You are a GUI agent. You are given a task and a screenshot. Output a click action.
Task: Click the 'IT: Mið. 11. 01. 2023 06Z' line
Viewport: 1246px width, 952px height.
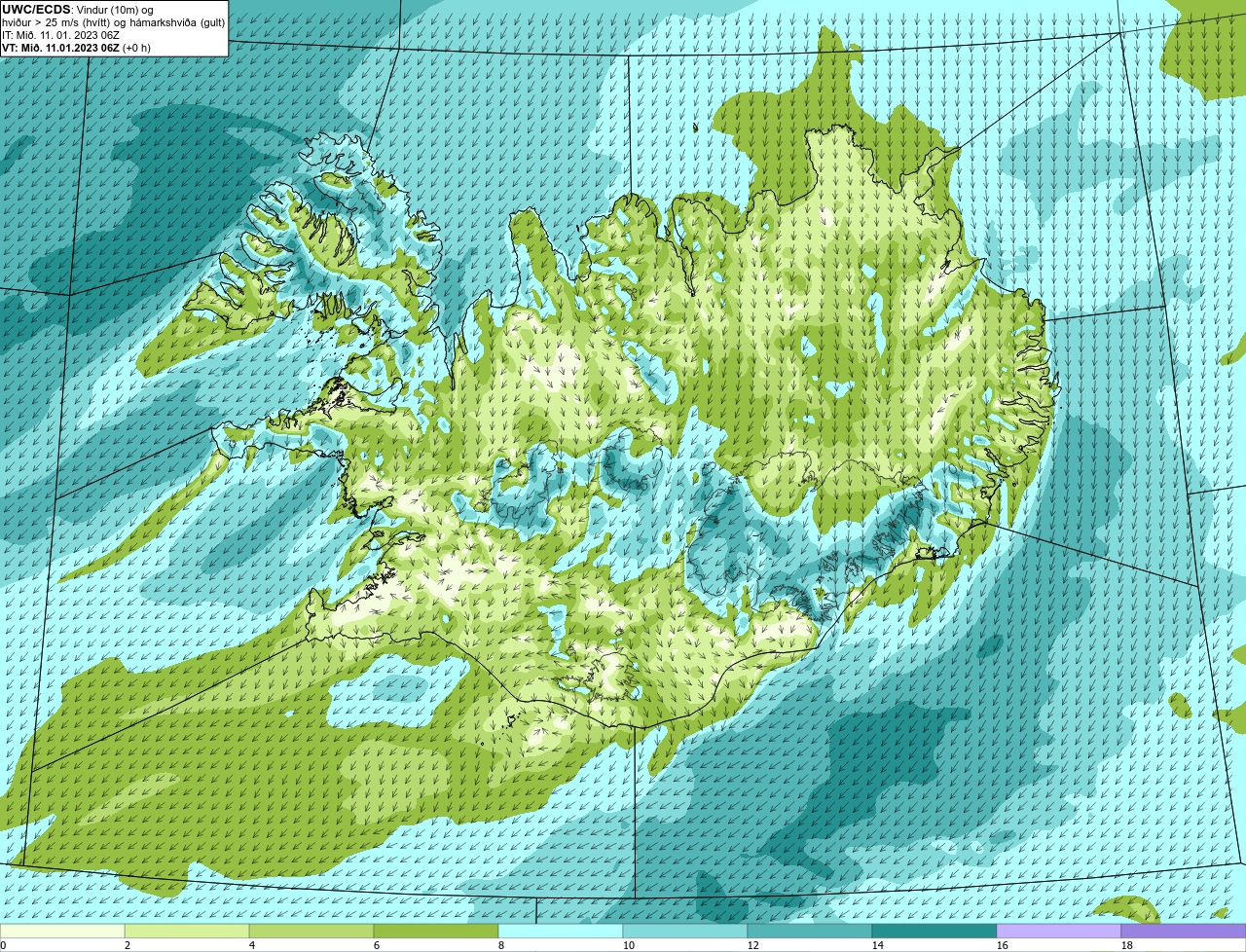[60, 35]
